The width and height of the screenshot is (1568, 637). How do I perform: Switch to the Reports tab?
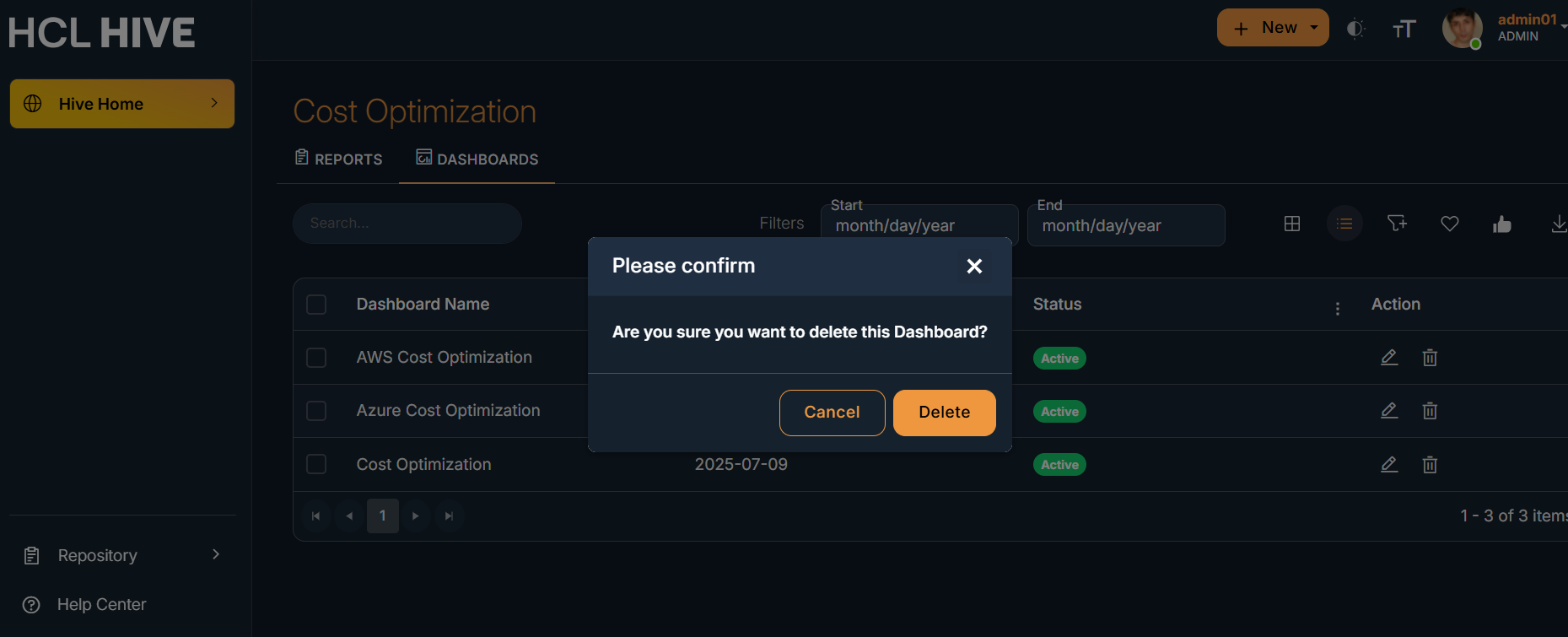click(339, 159)
